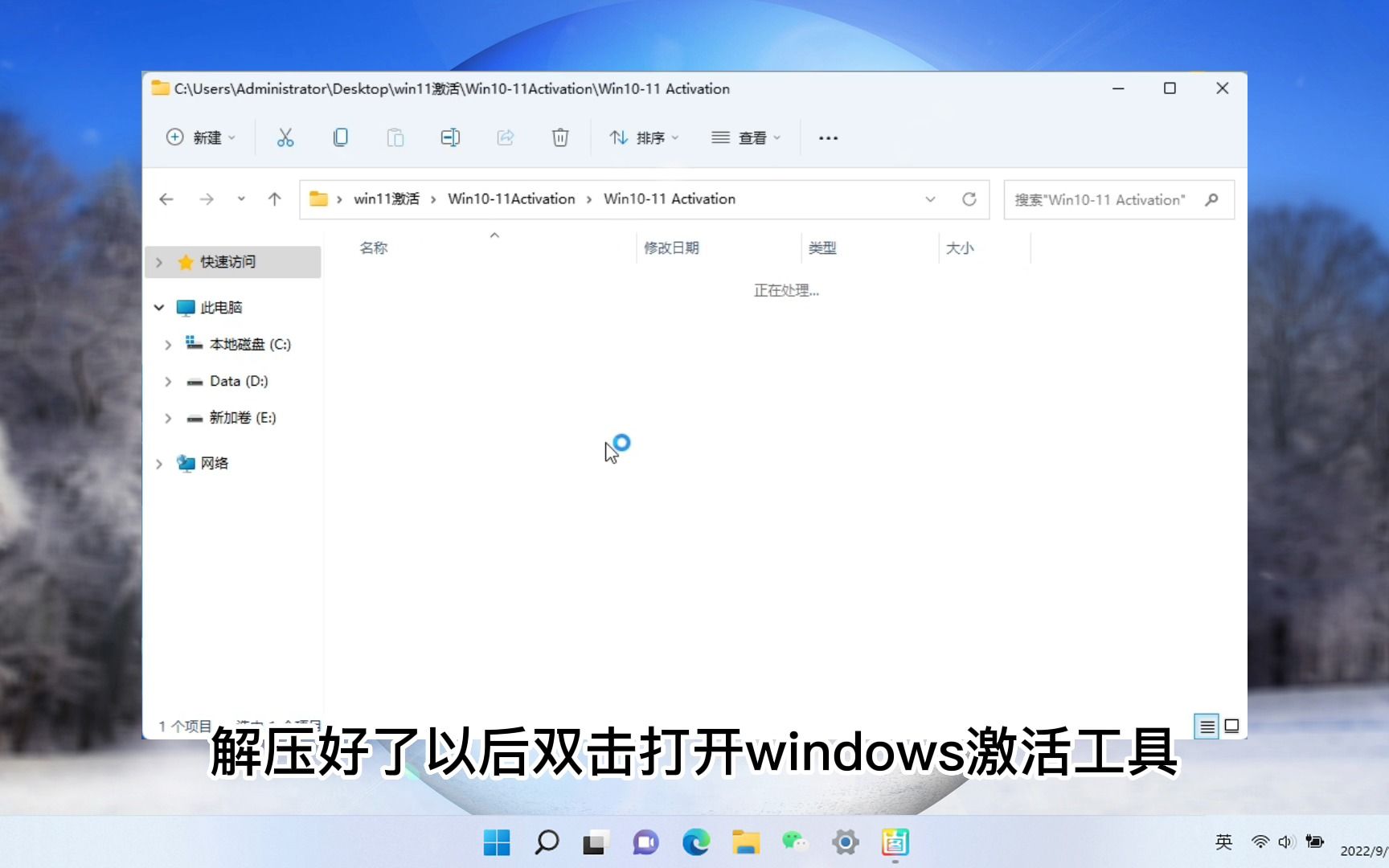This screenshot has width=1389, height=868.
Task: Click the Paste clipboard icon
Action: (395, 137)
